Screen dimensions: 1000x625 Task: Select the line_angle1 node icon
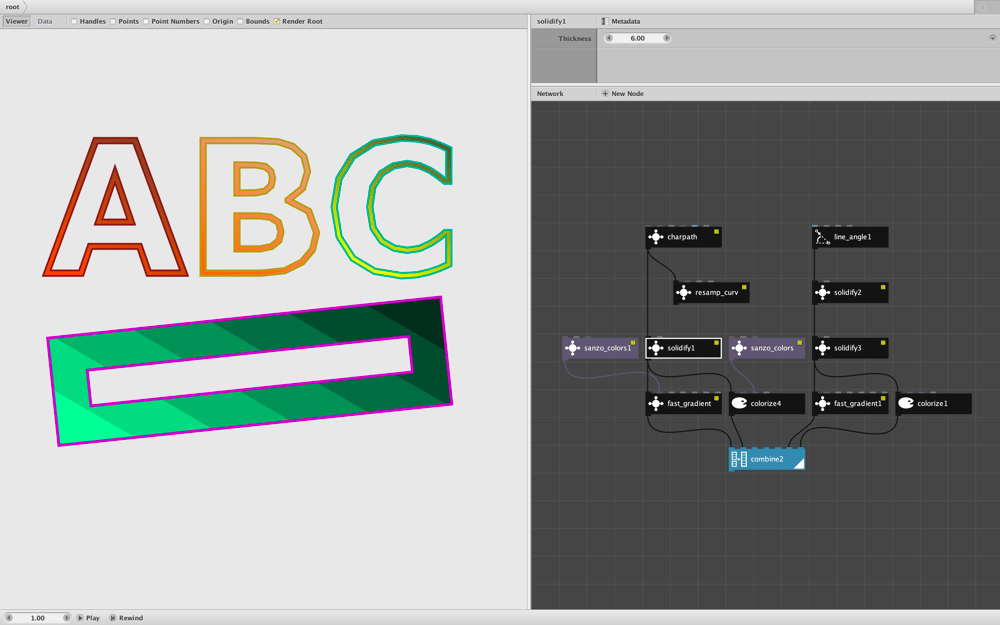coord(823,237)
